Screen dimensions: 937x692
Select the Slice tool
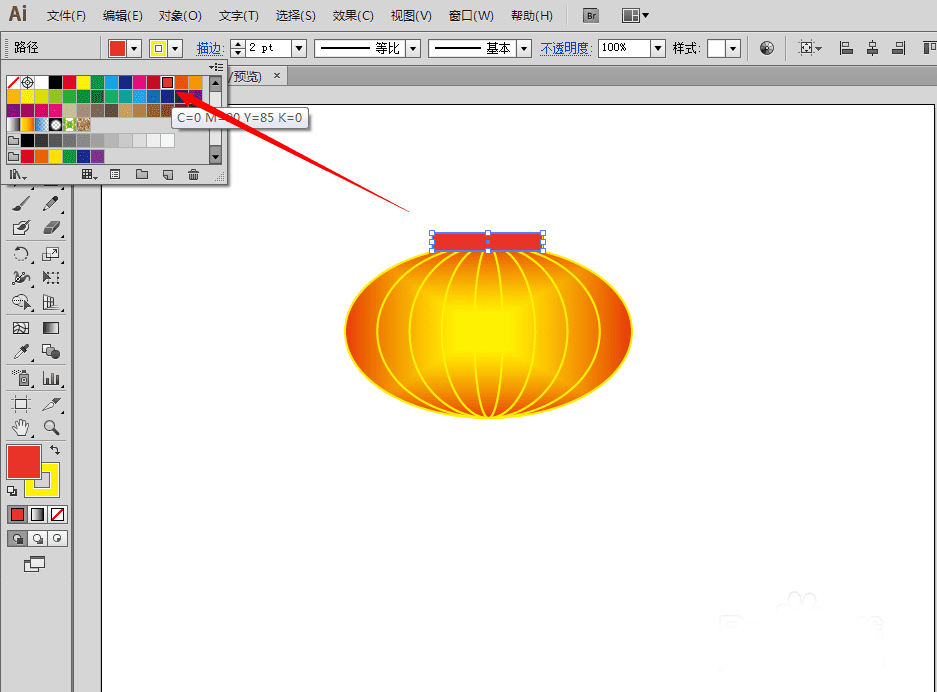[x=51, y=405]
